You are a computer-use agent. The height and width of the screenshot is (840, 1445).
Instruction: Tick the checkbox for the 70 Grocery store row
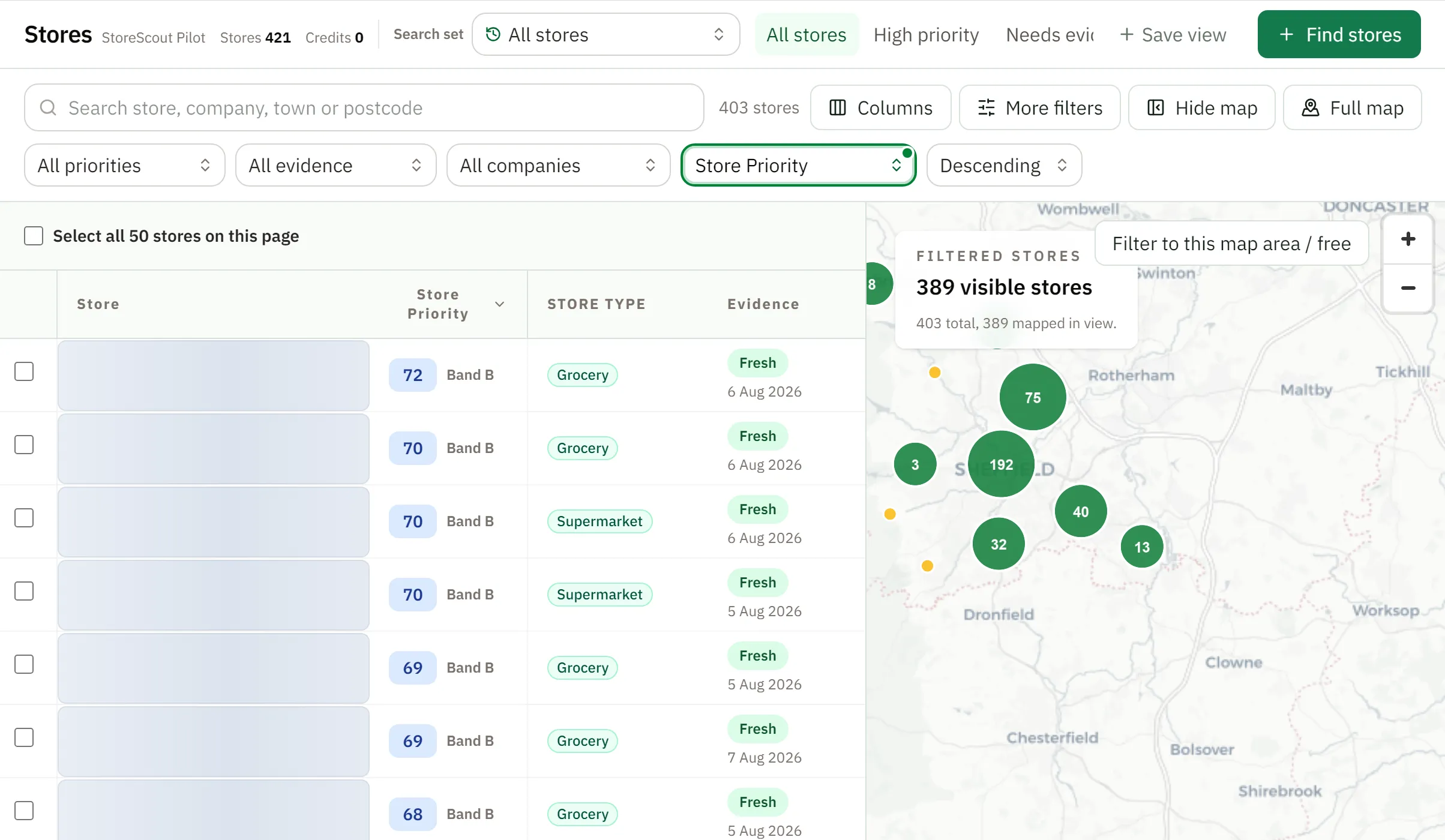click(x=24, y=445)
